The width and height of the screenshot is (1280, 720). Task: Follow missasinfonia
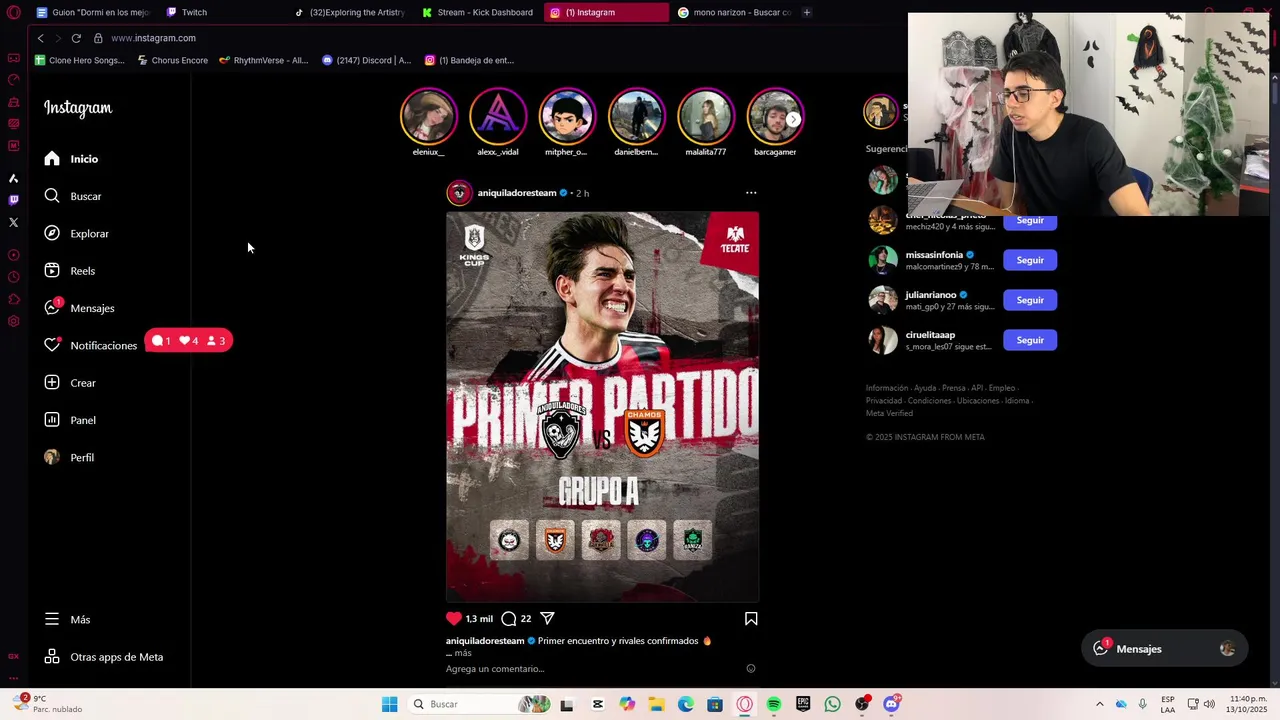1030,260
